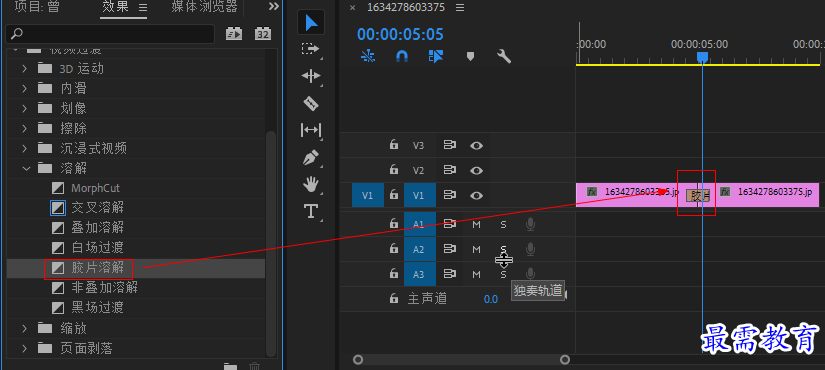Toggle sync lock on track V2
This screenshot has width=825, height=370.
click(449, 170)
